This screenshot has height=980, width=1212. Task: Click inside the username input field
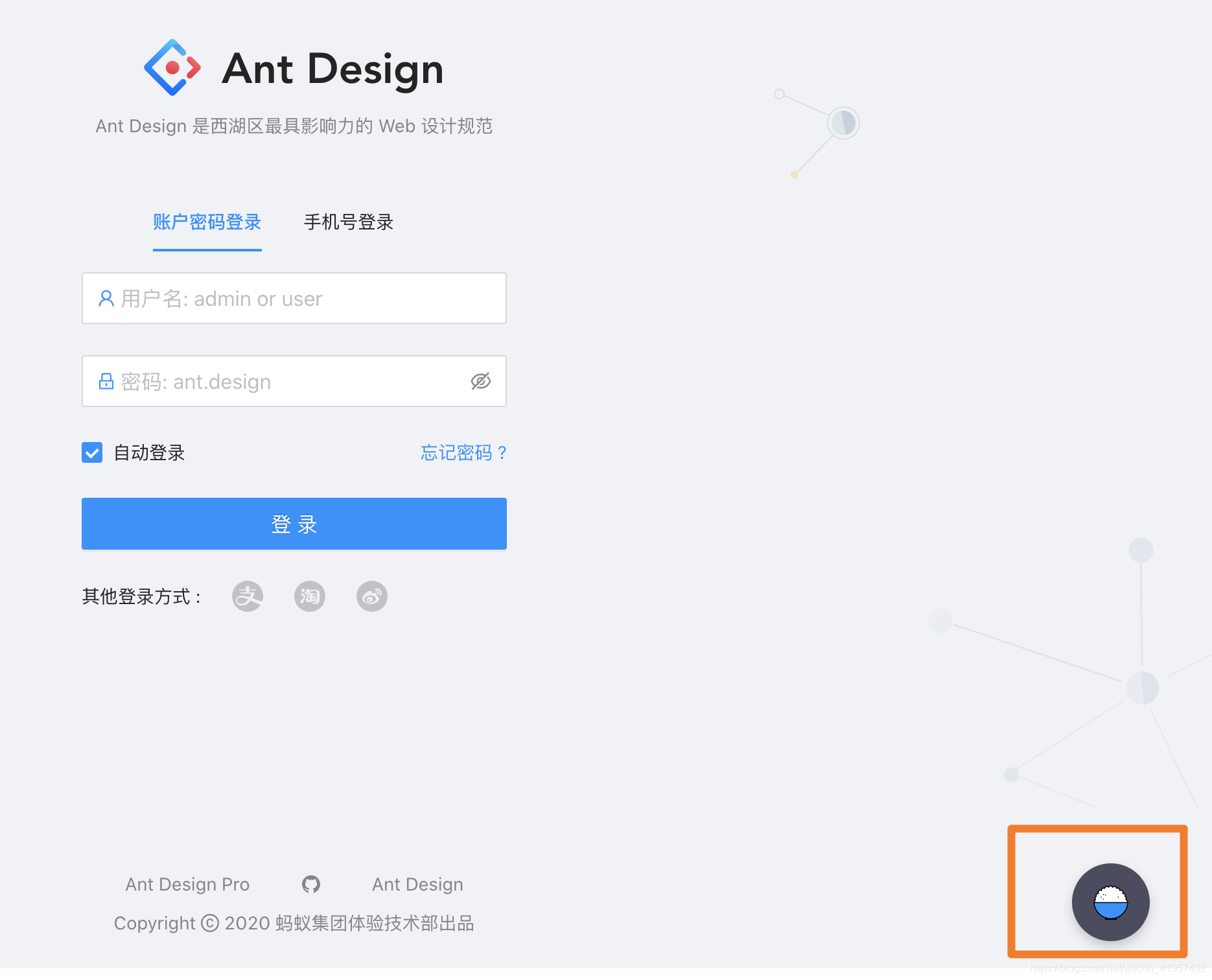294,299
